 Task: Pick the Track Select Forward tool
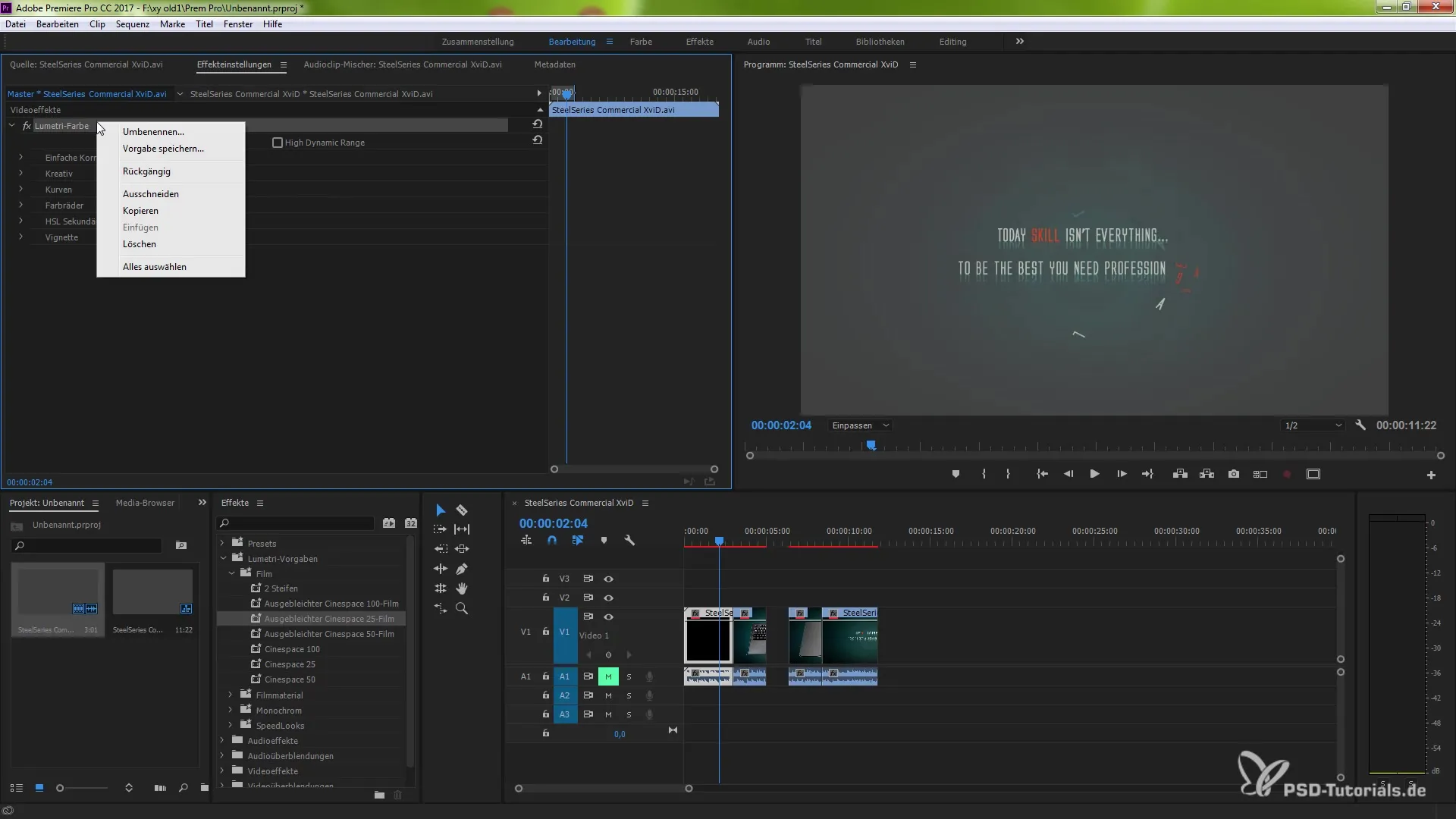(x=441, y=529)
